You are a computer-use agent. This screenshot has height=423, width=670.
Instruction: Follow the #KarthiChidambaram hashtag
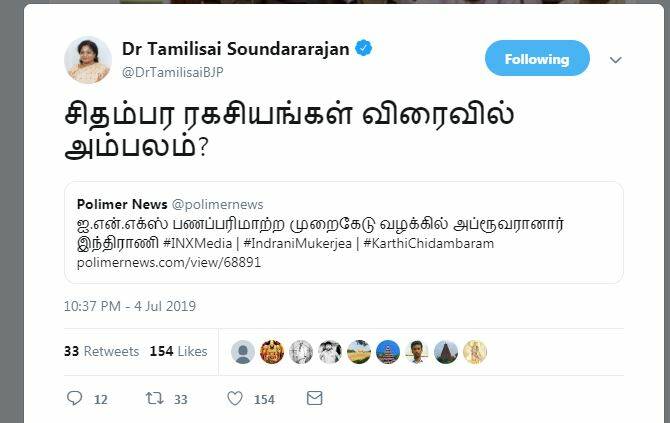[429, 244]
